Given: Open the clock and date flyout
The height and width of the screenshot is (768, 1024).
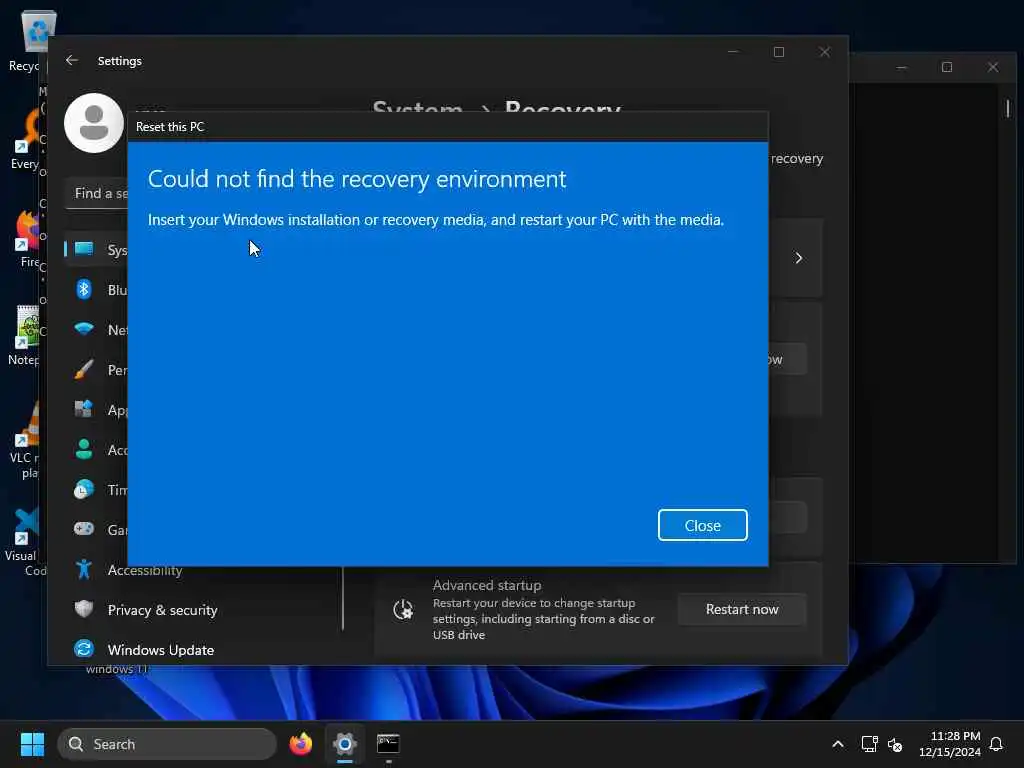Looking at the screenshot, I should pos(950,744).
